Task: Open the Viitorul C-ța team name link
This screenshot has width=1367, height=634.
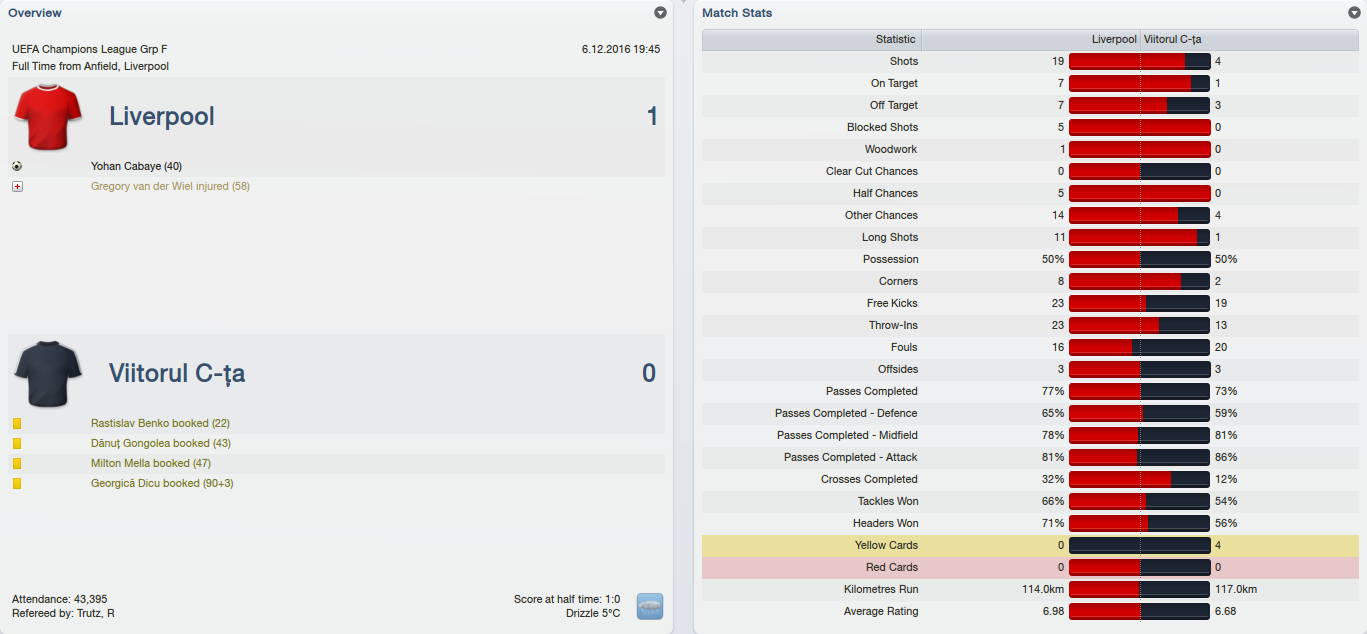Action: coord(177,374)
